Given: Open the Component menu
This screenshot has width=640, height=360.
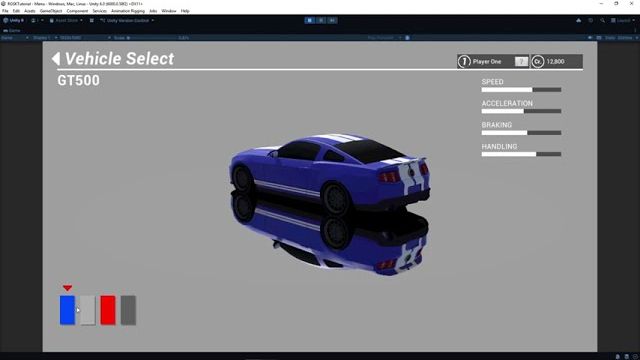Looking at the screenshot, I should click(77, 11).
